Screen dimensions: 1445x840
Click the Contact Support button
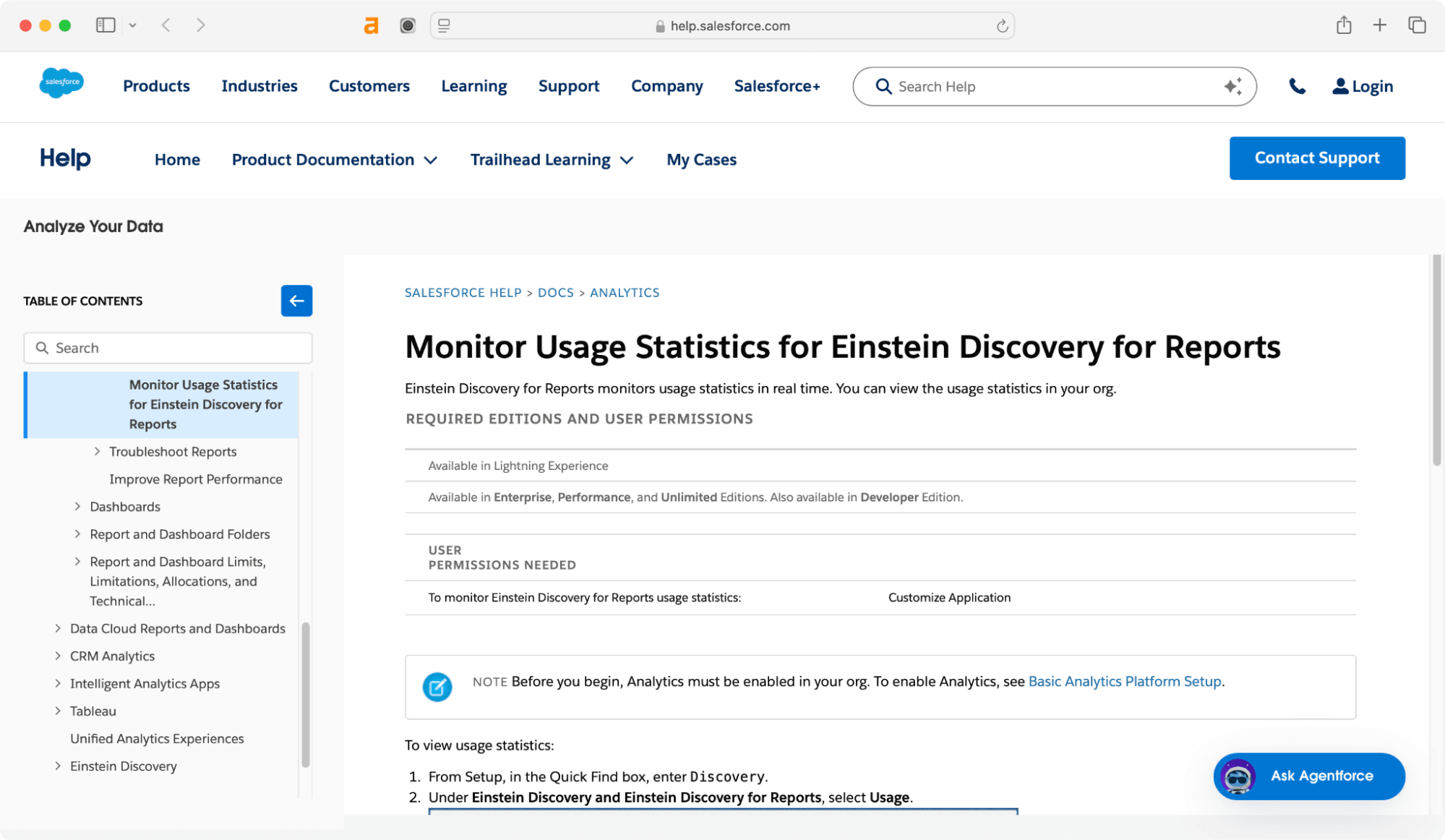click(x=1316, y=158)
